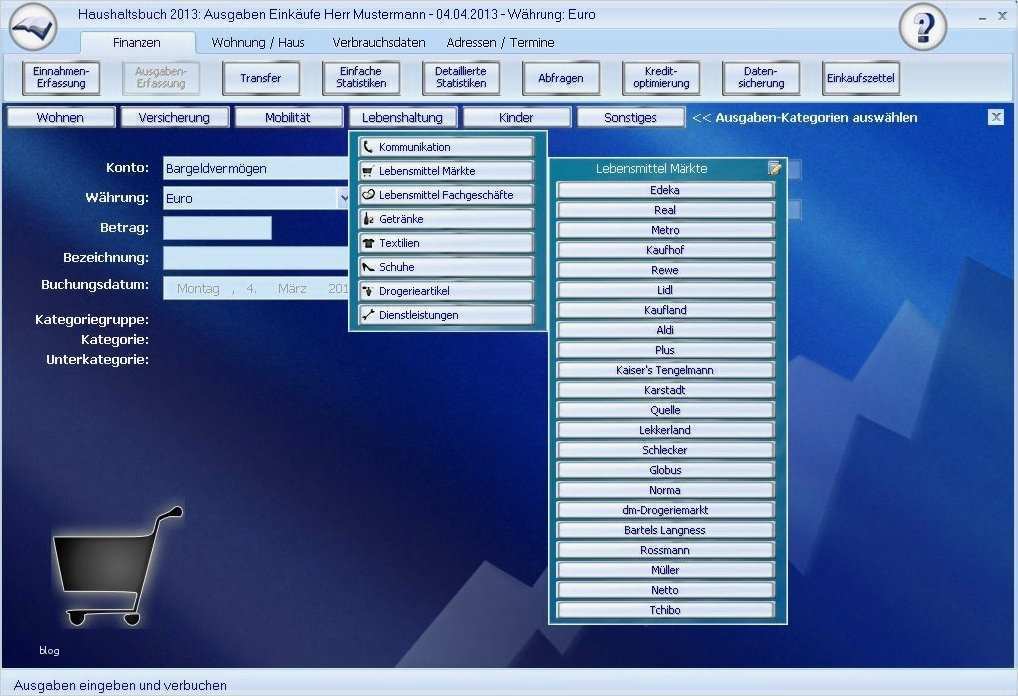Select Mobilität category group
1018x696 pixels.
pyautogui.click(x=288, y=118)
